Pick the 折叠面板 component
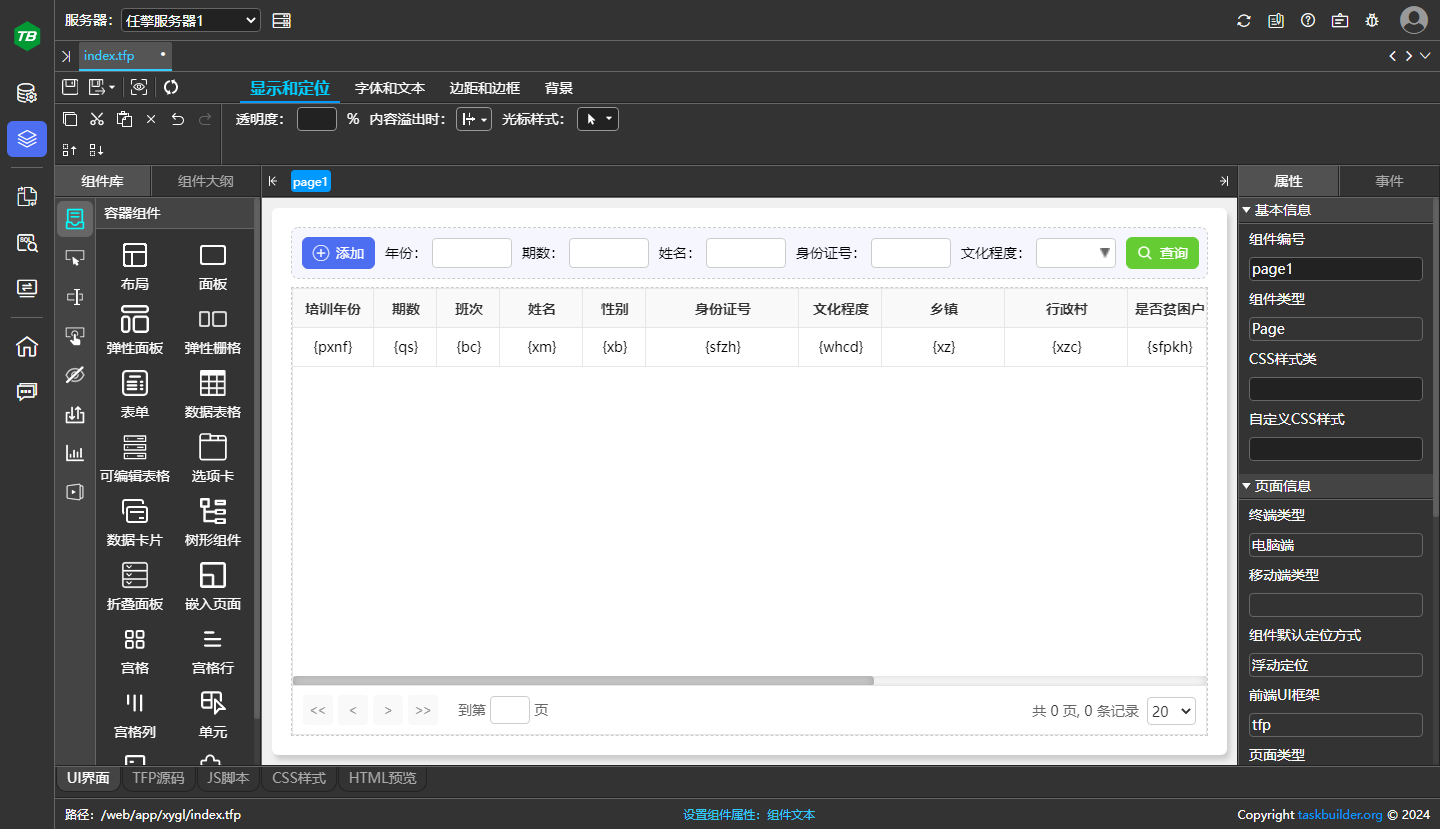This screenshot has height=829, width=1440. (x=135, y=587)
